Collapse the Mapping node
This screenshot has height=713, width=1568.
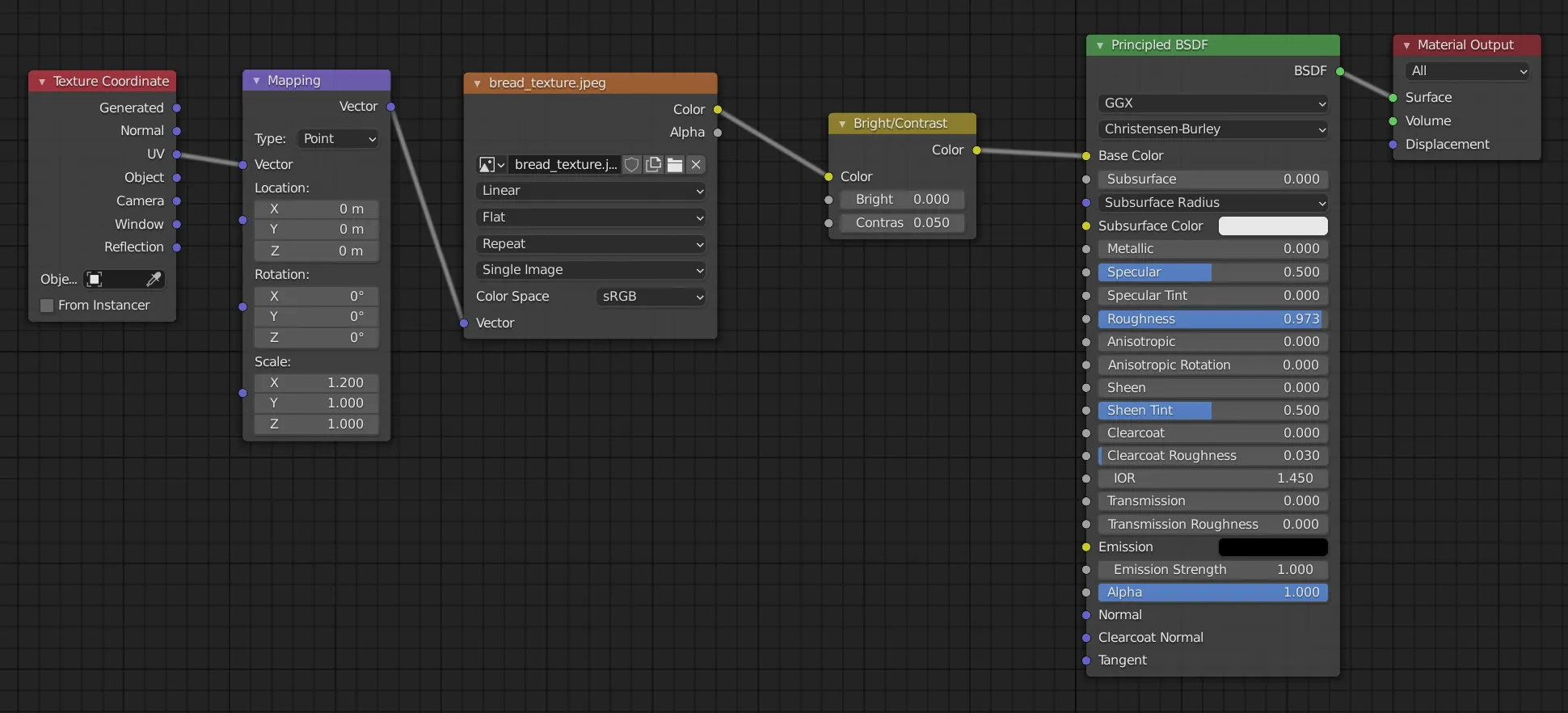pos(256,81)
